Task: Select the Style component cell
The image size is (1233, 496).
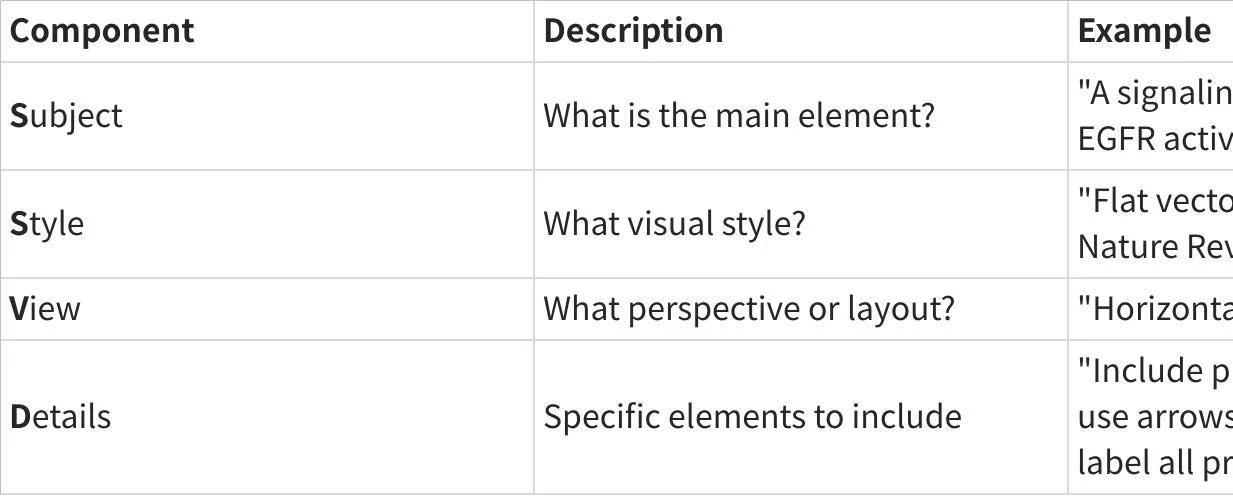Action: (47, 224)
